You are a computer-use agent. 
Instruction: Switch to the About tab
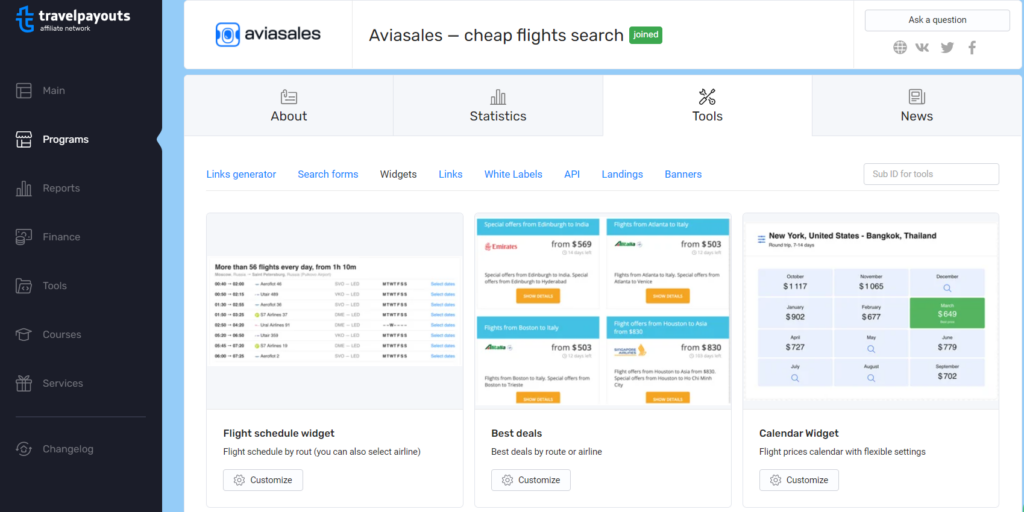[289, 106]
